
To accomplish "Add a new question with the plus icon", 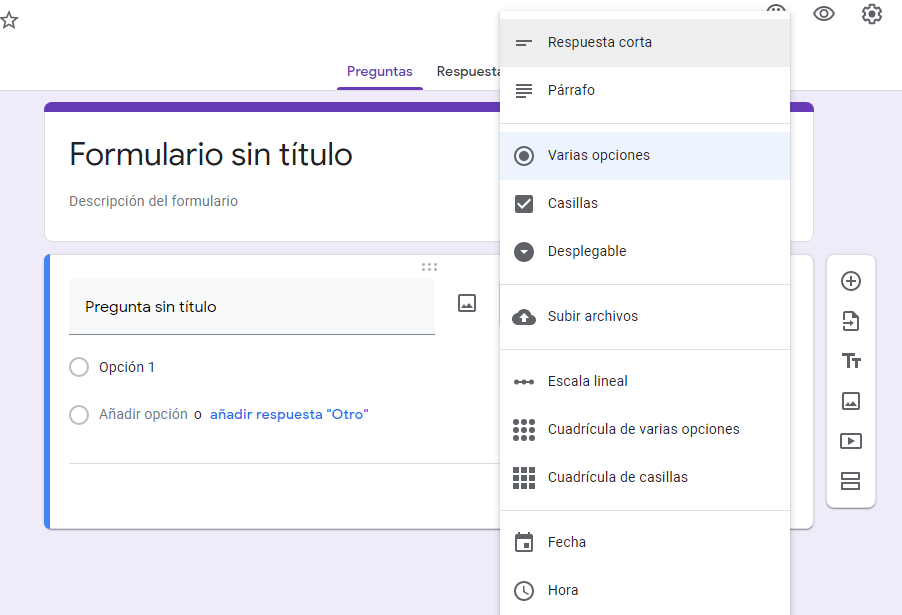I will 850,281.
